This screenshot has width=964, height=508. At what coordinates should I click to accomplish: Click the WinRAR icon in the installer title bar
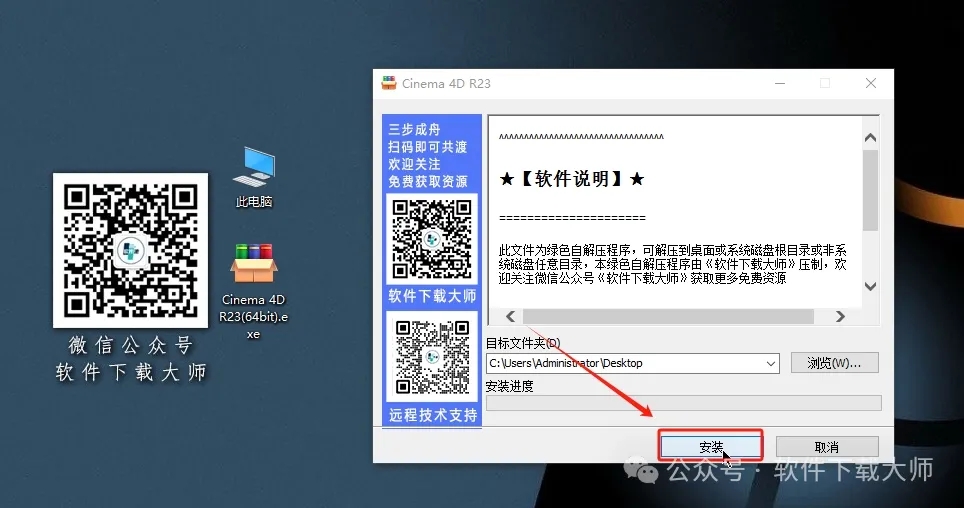pyautogui.click(x=389, y=84)
